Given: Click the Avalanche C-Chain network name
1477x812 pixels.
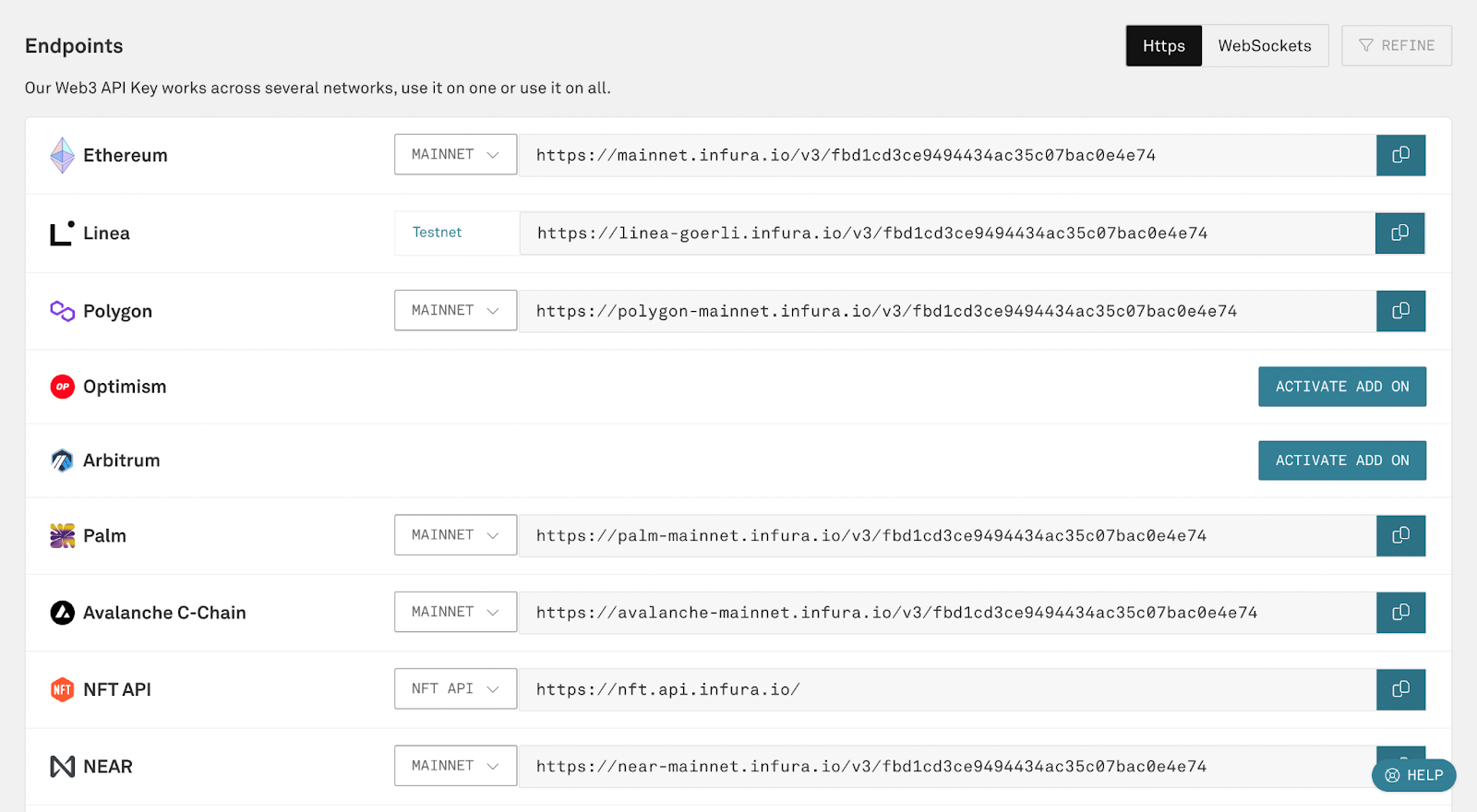Looking at the screenshot, I should tap(164, 613).
